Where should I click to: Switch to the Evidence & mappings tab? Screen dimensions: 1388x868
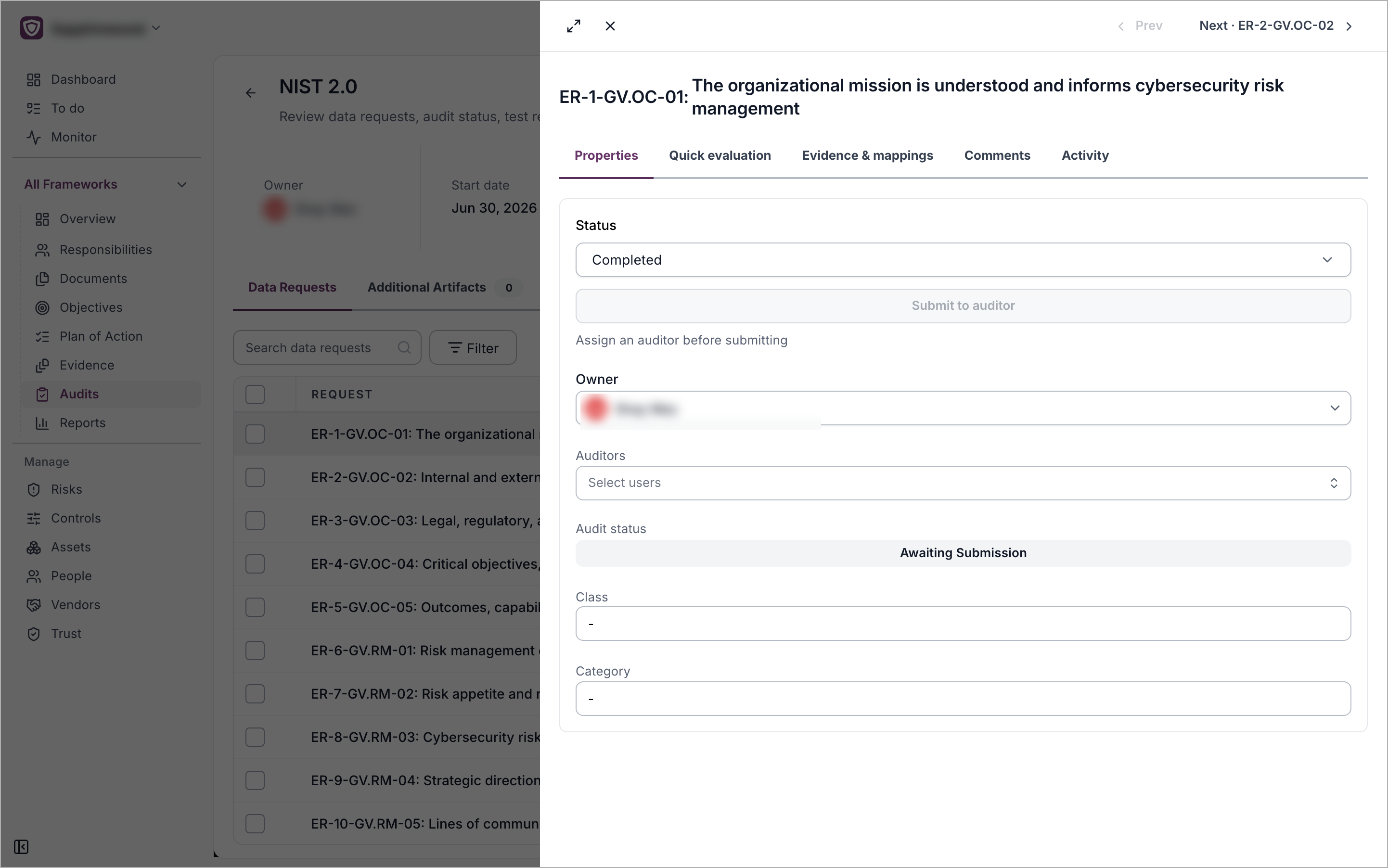point(867,155)
